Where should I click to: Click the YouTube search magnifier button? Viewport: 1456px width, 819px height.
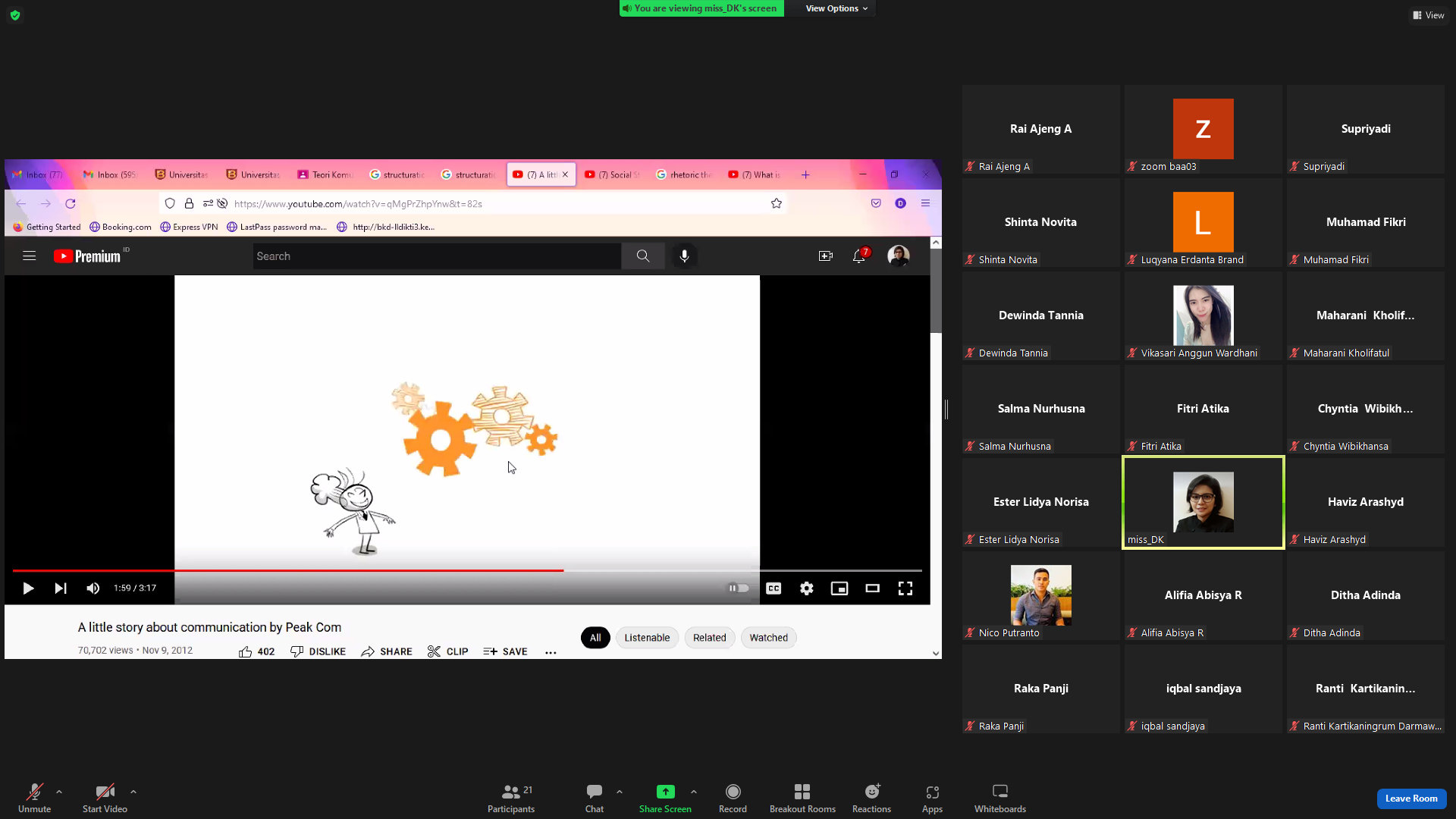click(643, 256)
